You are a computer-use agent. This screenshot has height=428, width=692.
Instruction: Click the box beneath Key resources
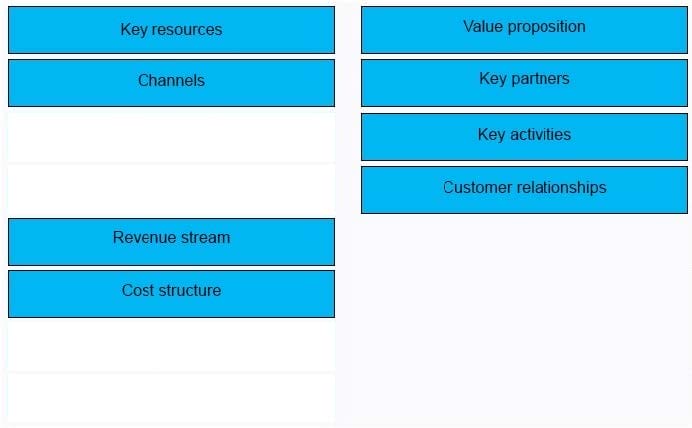pyautogui.click(x=171, y=83)
